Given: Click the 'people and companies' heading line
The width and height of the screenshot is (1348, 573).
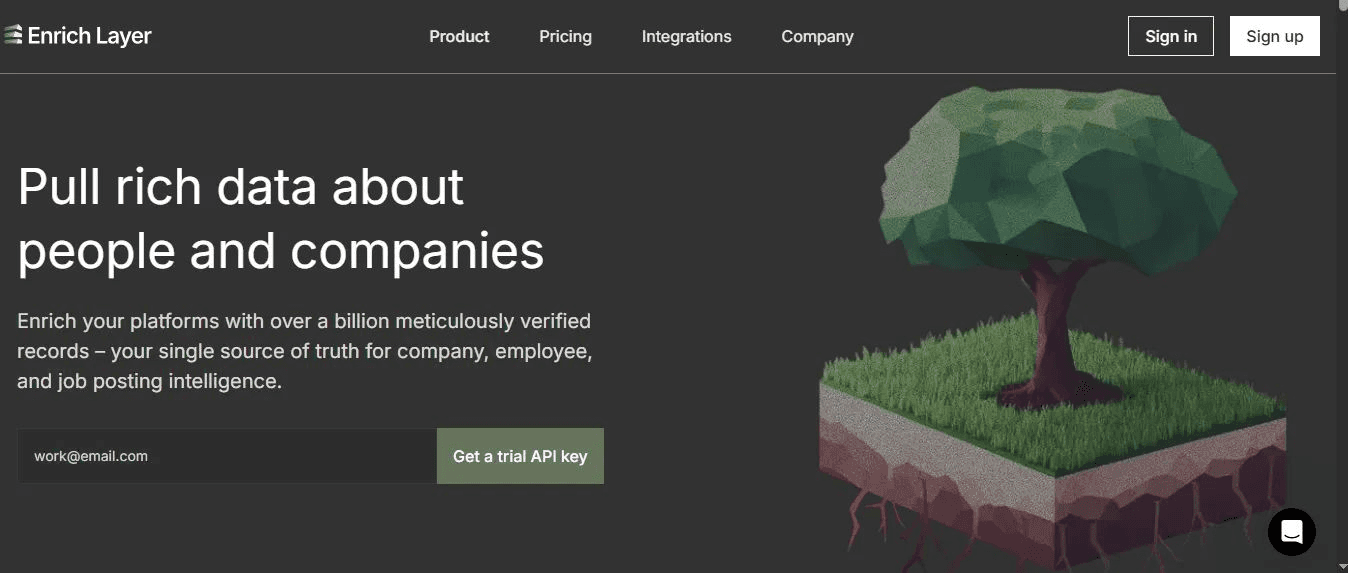Looking at the screenshot, I should click(x=281, y=251).
